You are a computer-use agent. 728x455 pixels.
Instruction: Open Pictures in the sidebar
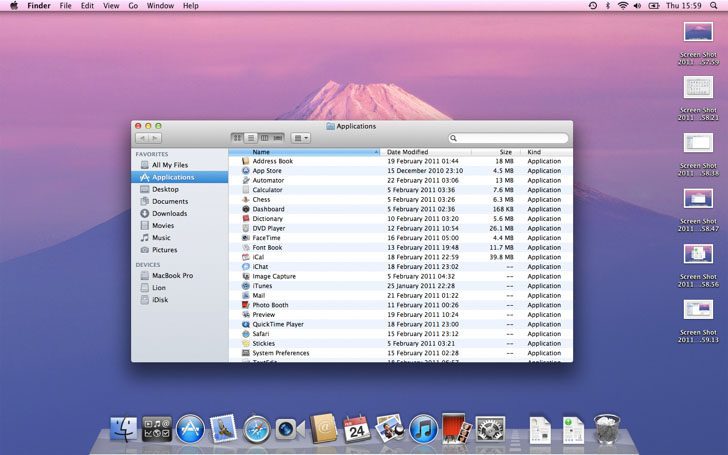[179, 249]
